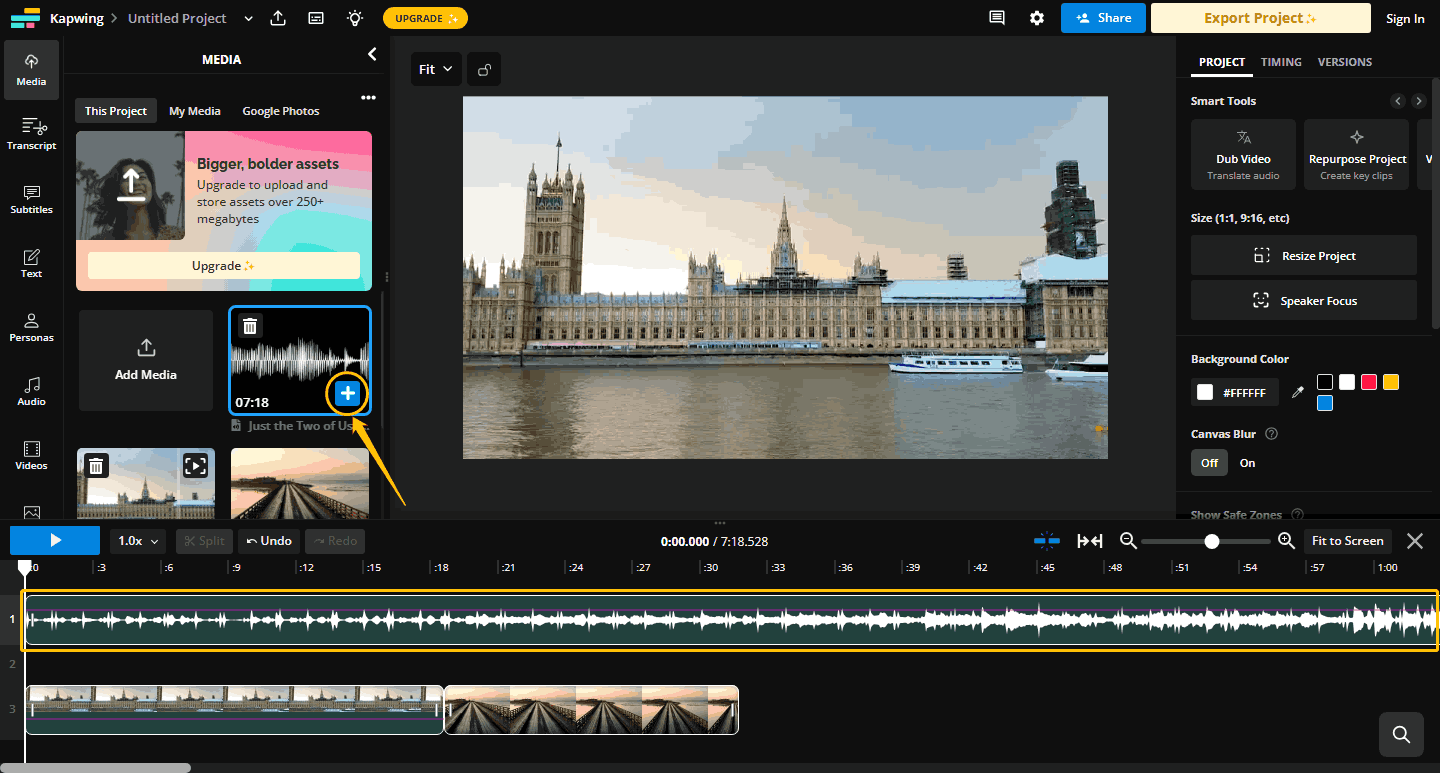Collapse the Media panel with chevron
Viewport: 1440px width, 773px height.
371,54
